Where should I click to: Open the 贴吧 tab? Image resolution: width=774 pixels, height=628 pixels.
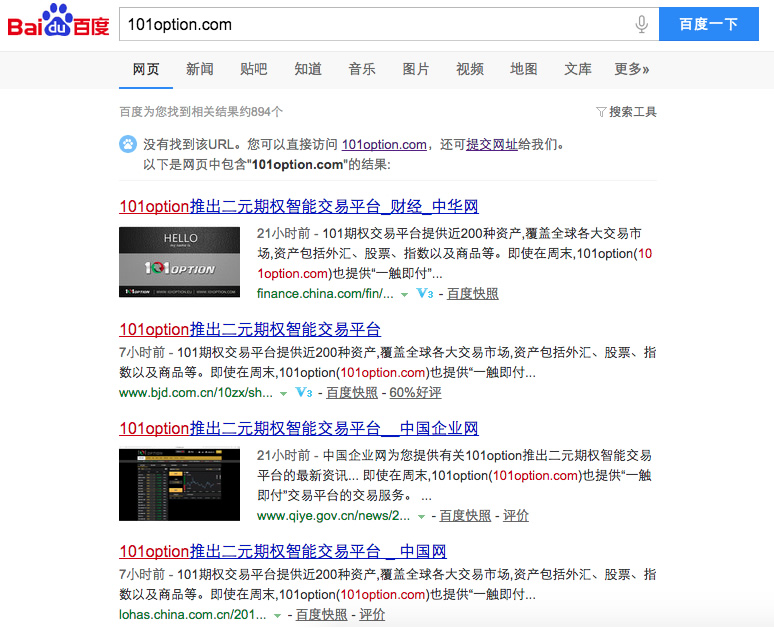point(254,69)
